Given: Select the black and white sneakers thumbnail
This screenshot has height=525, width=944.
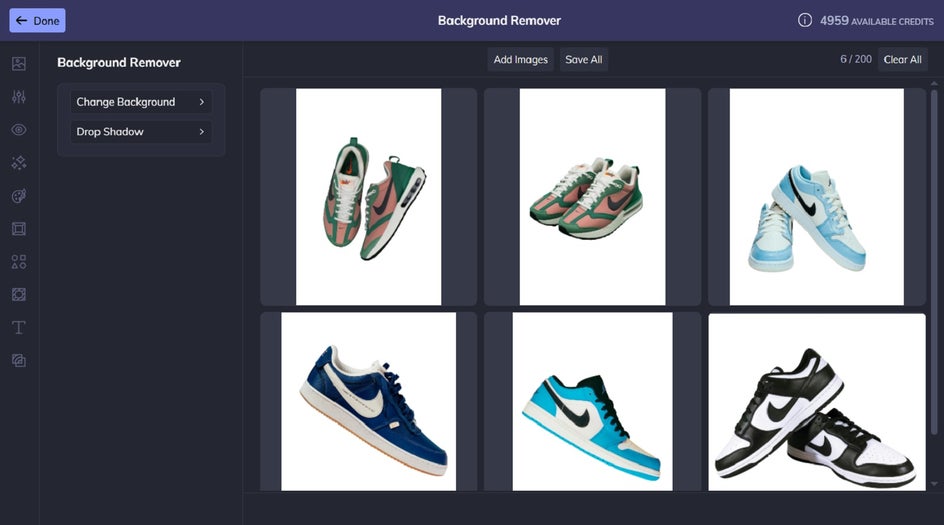Looking at the screenshot, I should (817, 402).
